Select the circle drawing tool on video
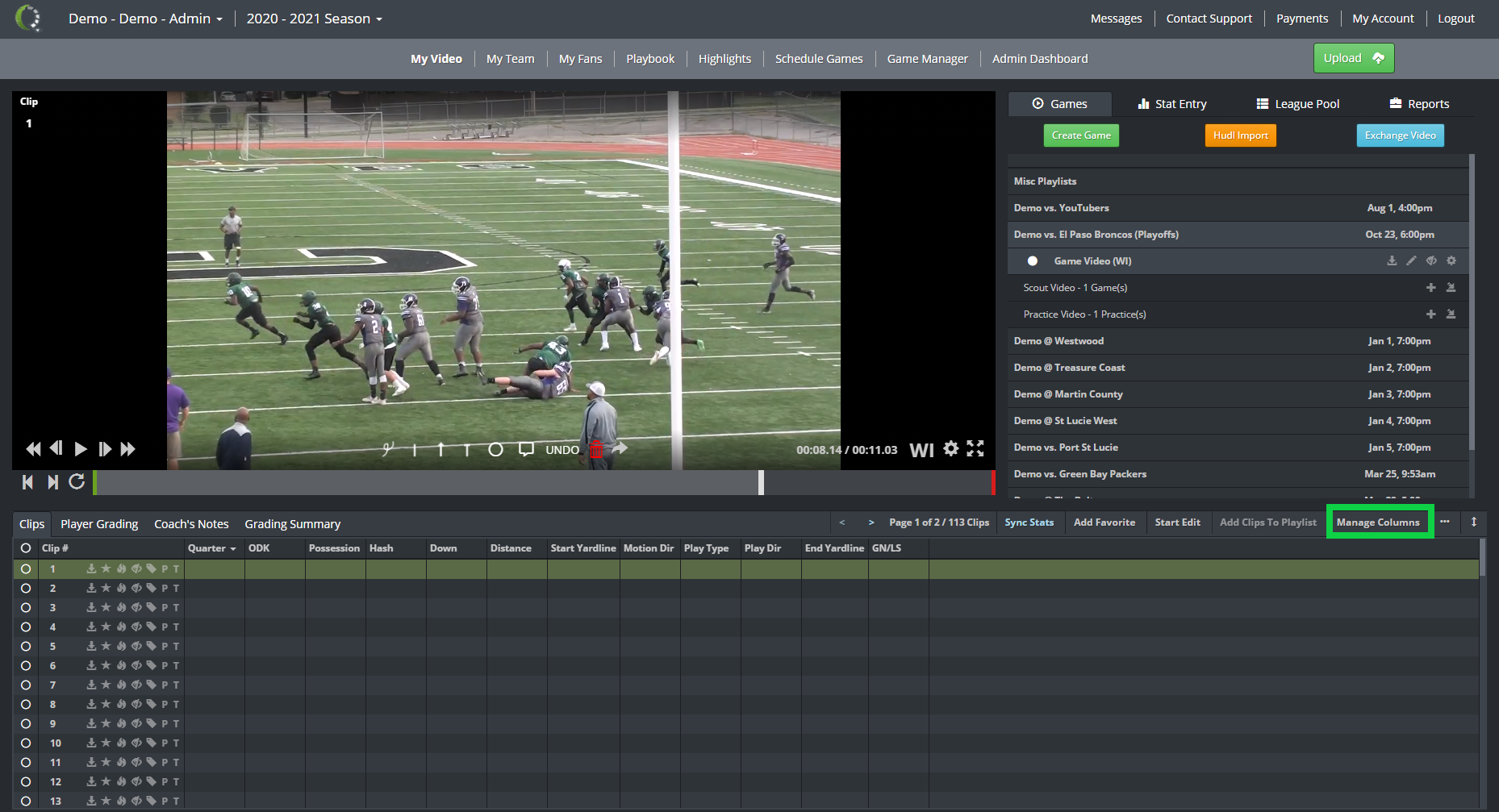The height and width of the screenshot is (812, 1499). [495, 450]
